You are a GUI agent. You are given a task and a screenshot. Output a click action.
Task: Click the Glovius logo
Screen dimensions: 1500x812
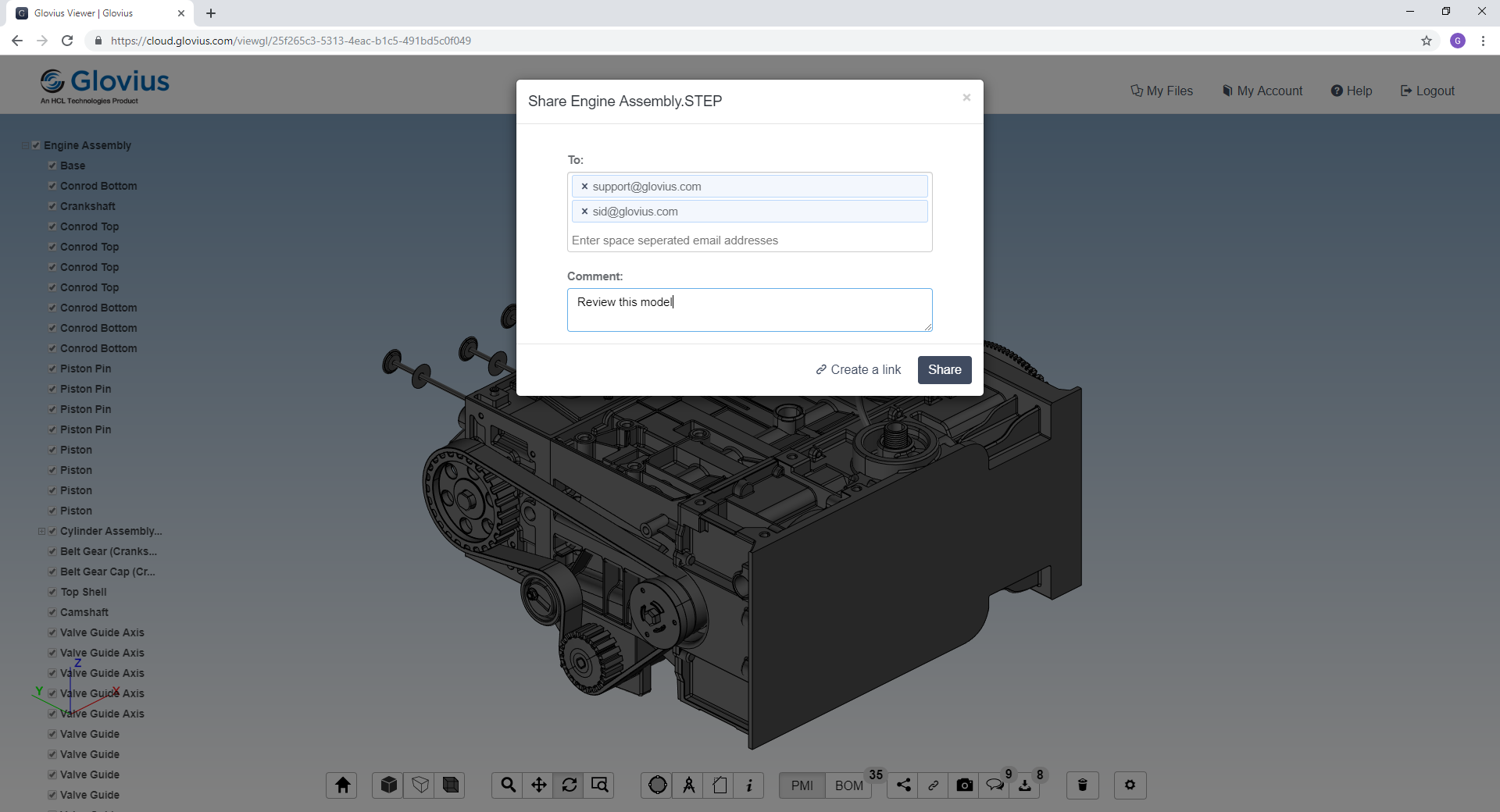pyautogui.click(x=105, y=85)
